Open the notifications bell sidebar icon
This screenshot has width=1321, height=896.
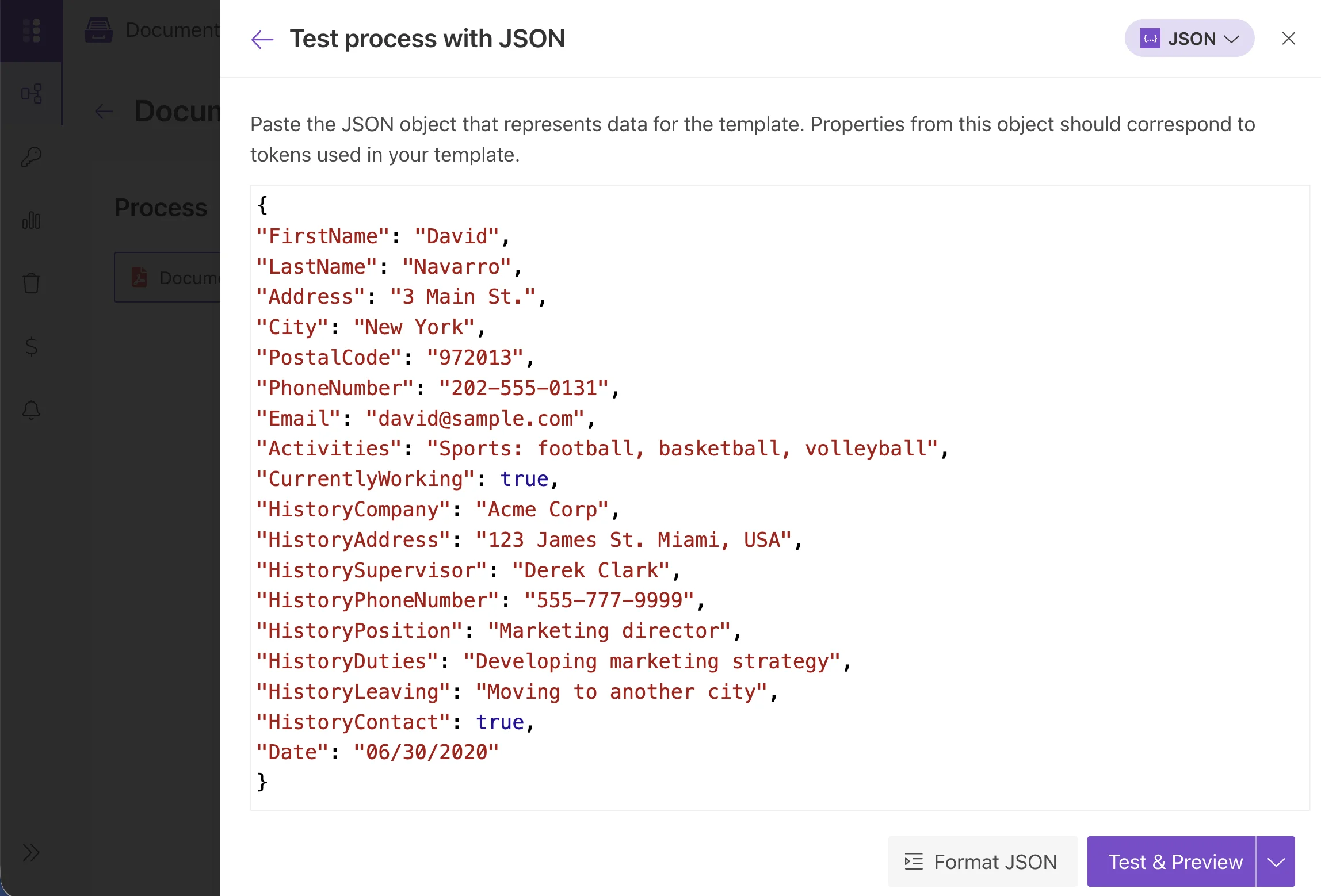pos(31,410)
